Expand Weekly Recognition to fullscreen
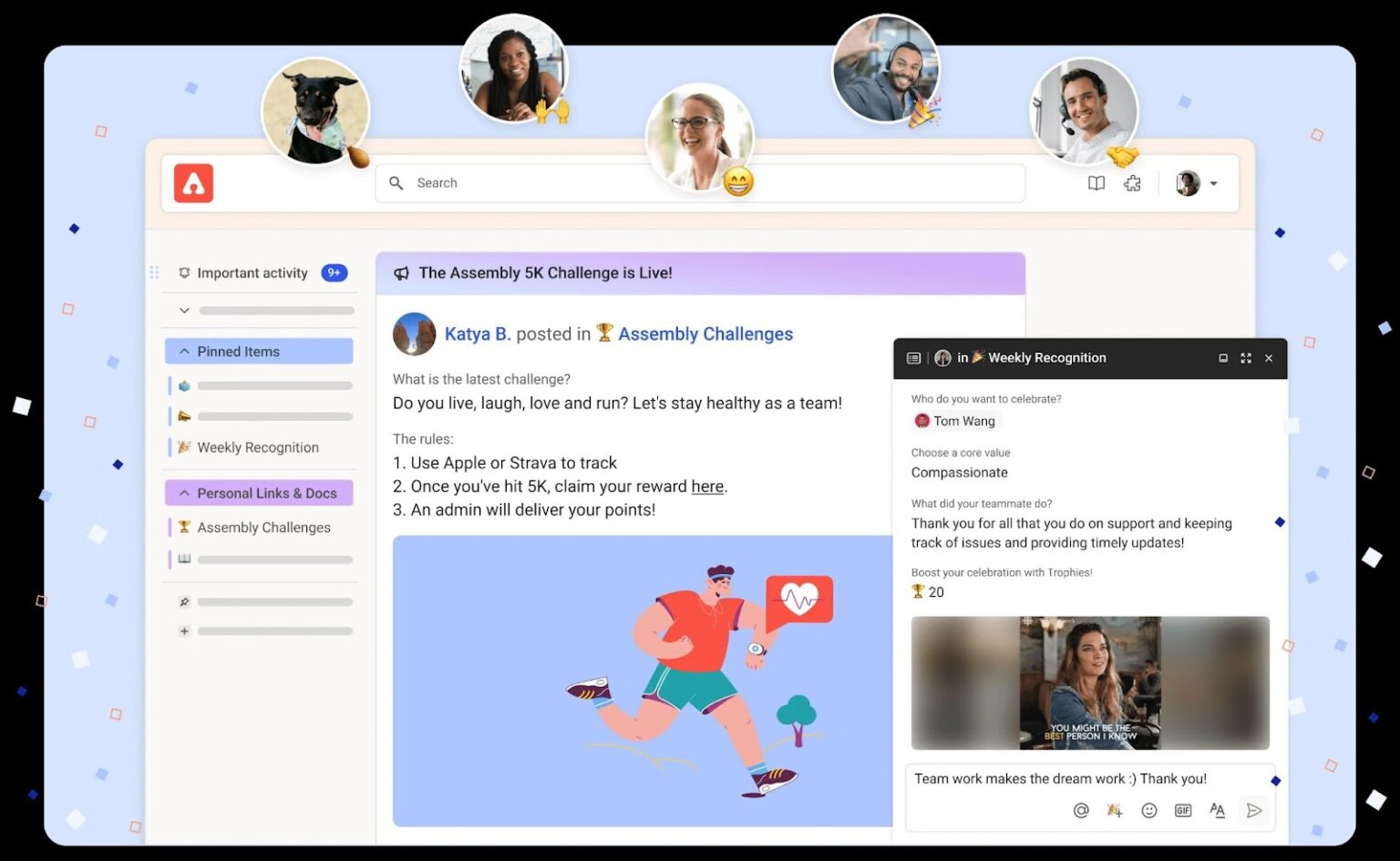 pyautogui.click(x=1246, y=357)
